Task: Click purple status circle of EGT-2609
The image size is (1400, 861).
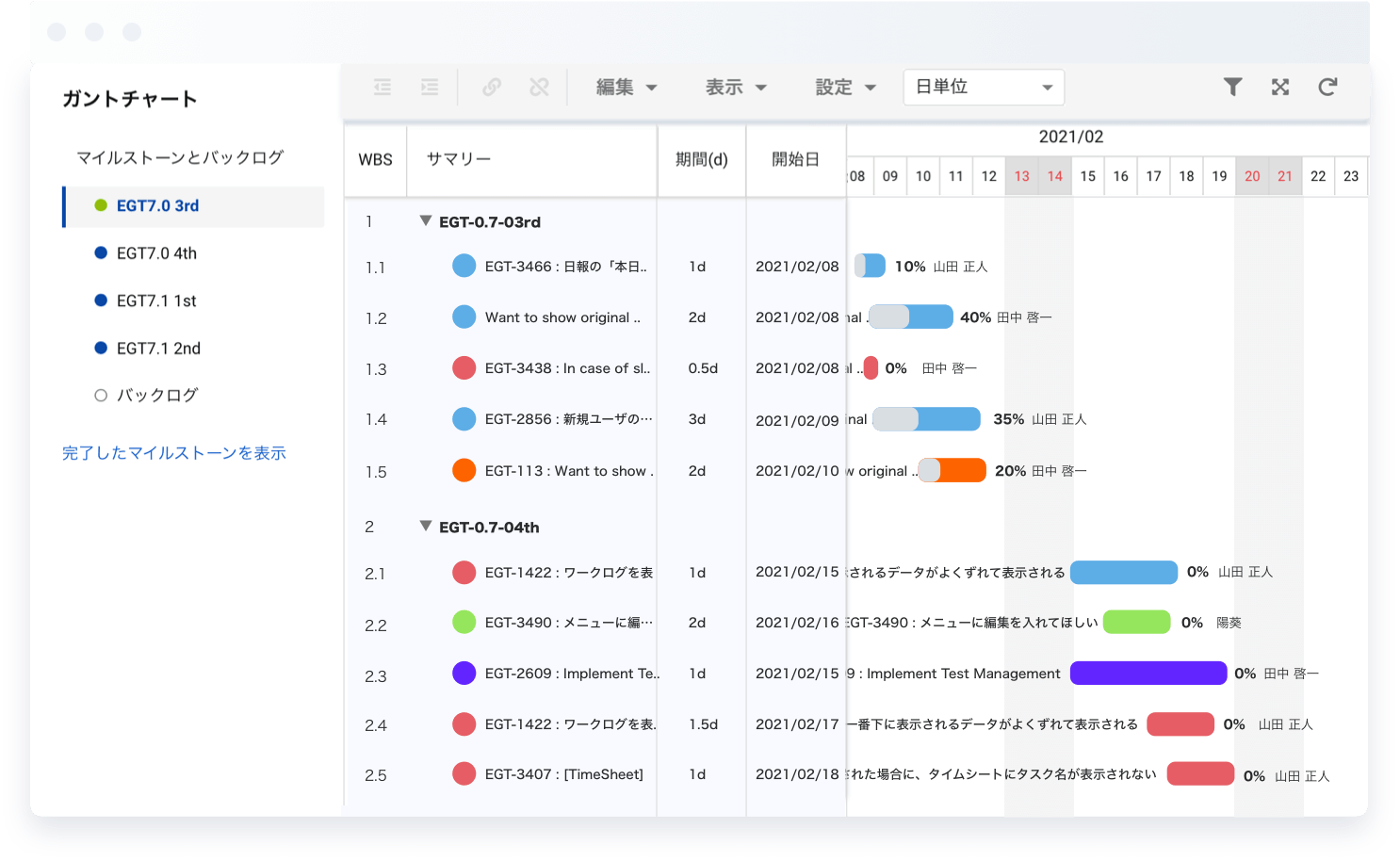Action: [464, 673]
